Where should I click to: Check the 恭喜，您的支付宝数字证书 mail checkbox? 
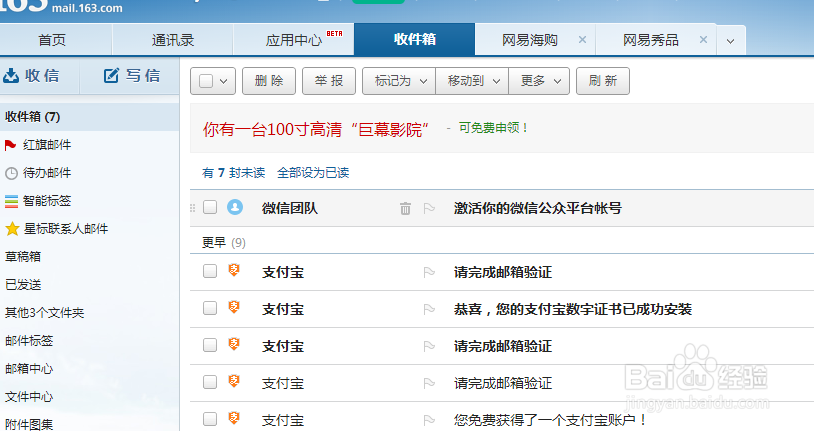click(x=210, y=308)
